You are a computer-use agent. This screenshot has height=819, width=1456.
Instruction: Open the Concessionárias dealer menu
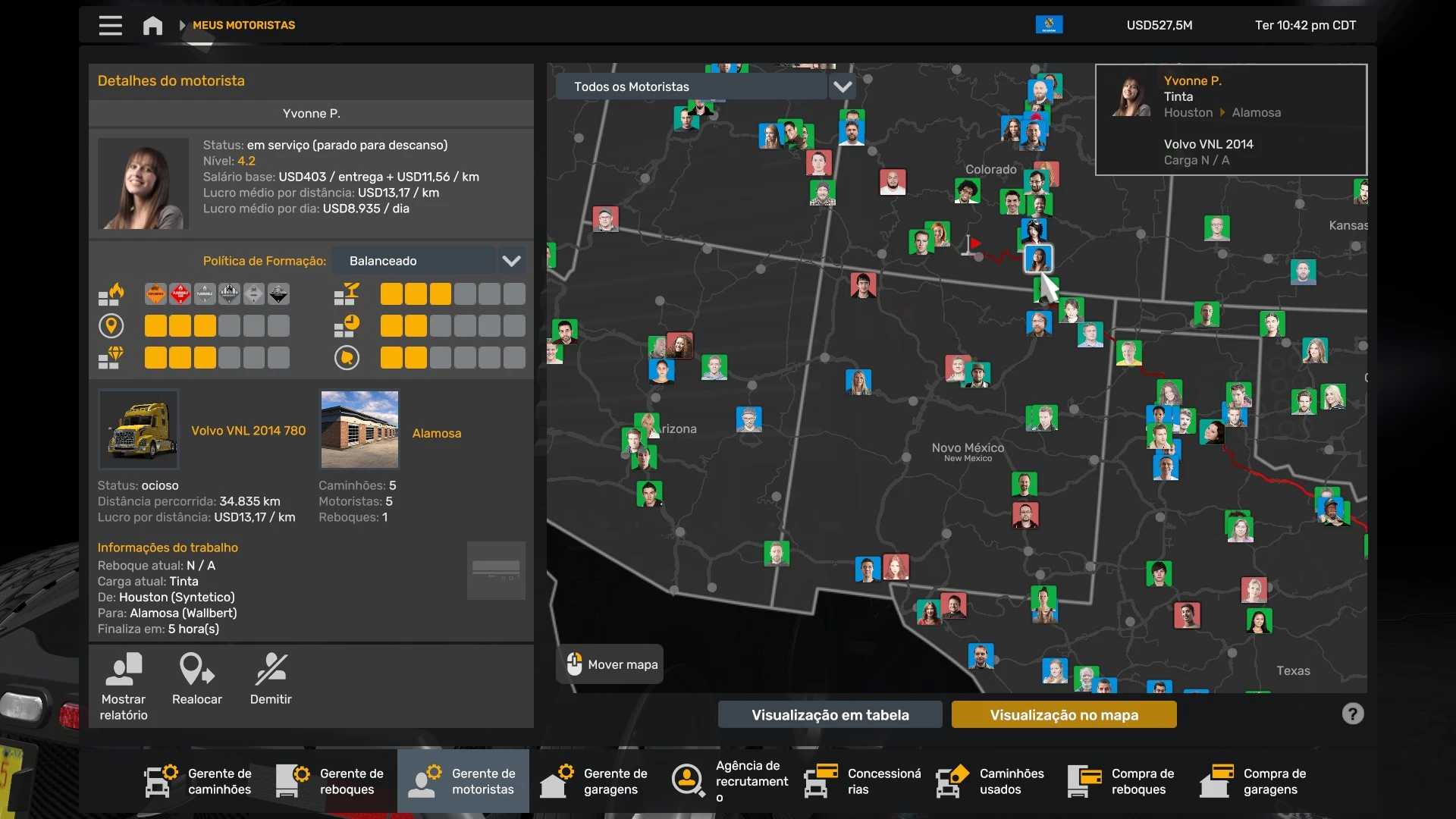click(x=862, y=781)
